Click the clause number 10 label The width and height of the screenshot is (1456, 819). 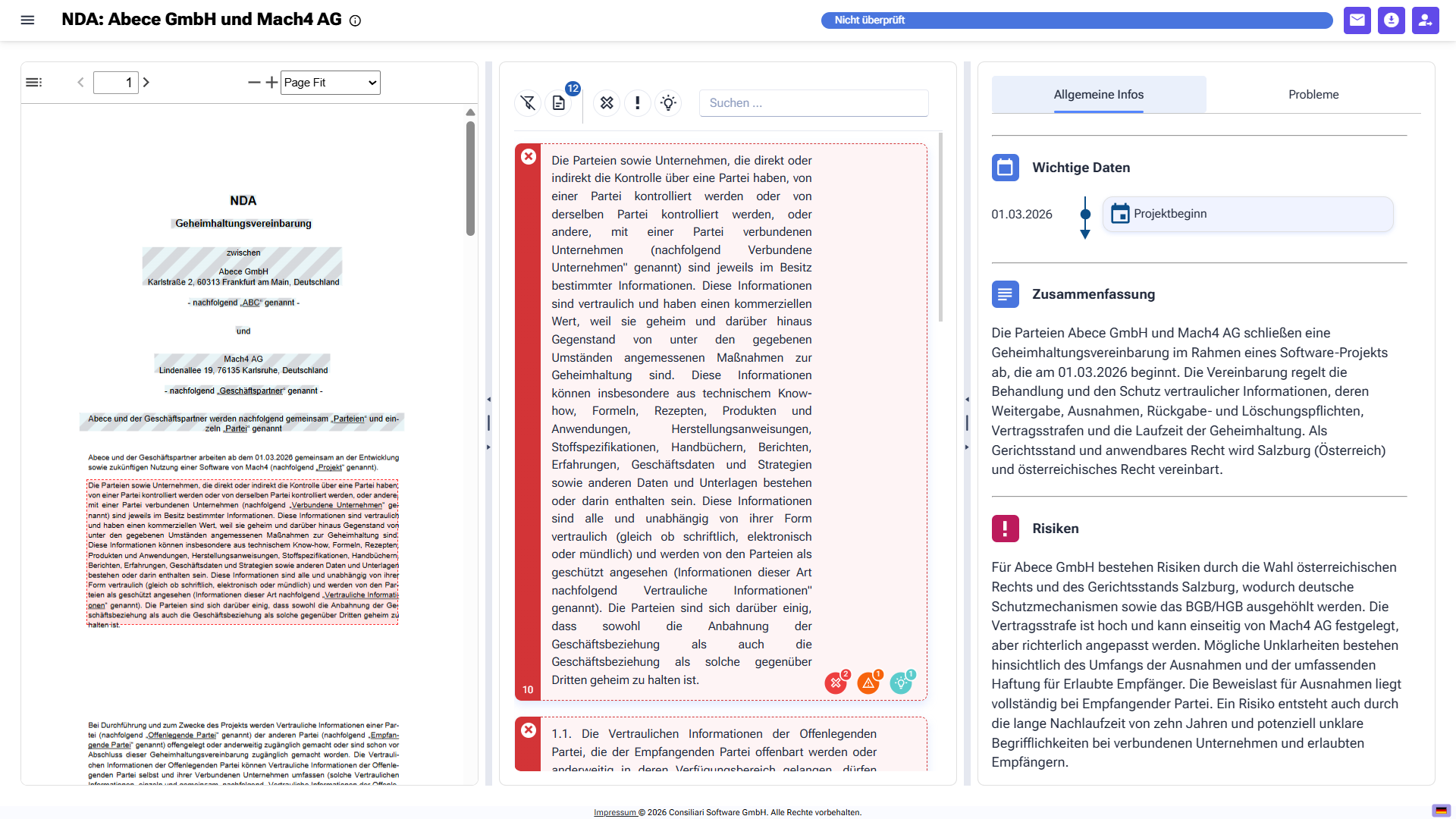(x=528, y=689)
